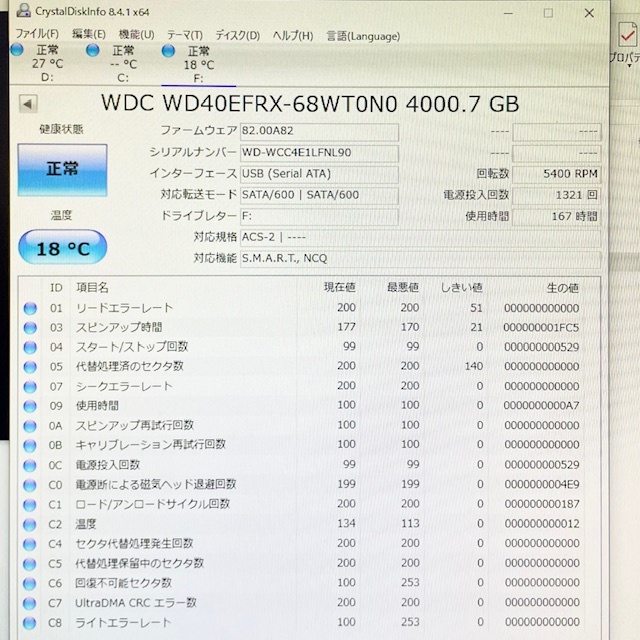Click the status icon for ID C7 row
The image size is (640, 640).
(x=29, y=603)
